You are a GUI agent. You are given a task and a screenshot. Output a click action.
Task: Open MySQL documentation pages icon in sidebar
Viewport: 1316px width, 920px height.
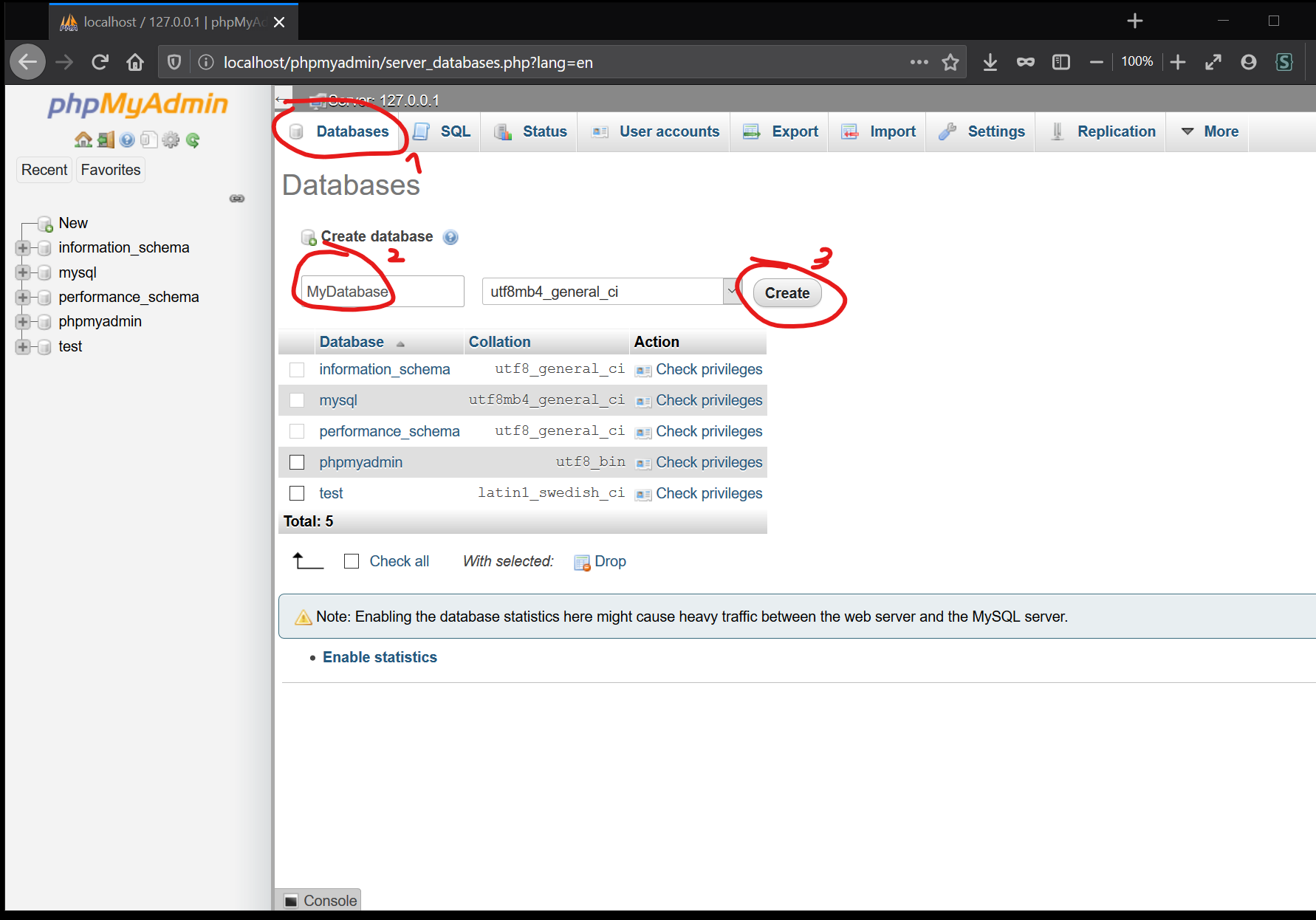[148, 140]
